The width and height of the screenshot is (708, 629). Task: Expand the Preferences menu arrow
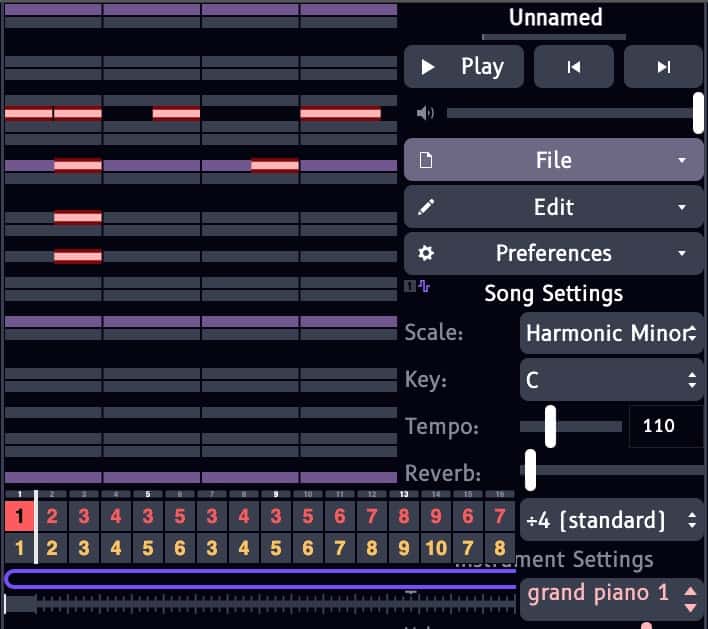(x=682, y=254)
